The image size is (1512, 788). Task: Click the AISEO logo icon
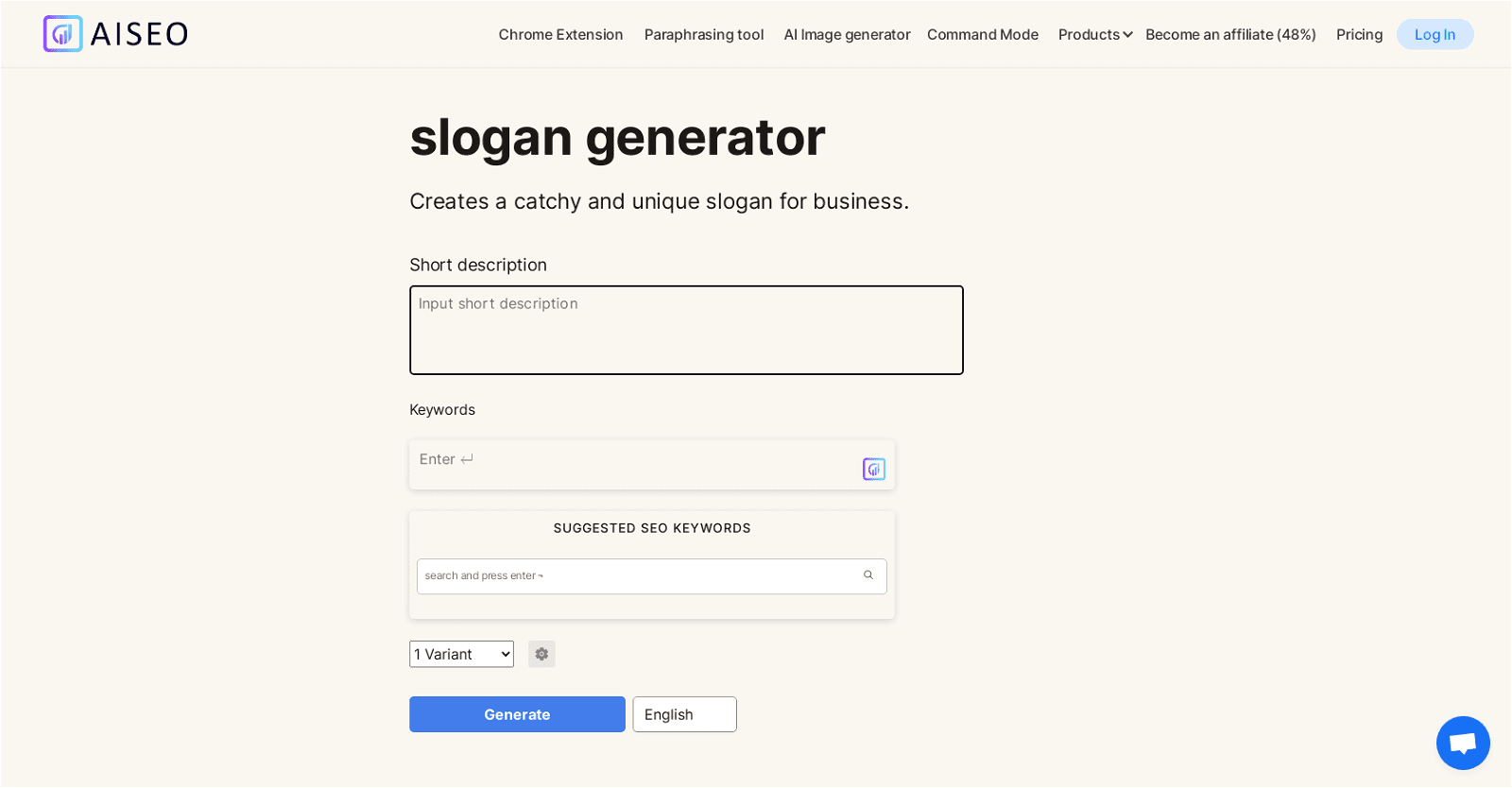pos(62,33)
